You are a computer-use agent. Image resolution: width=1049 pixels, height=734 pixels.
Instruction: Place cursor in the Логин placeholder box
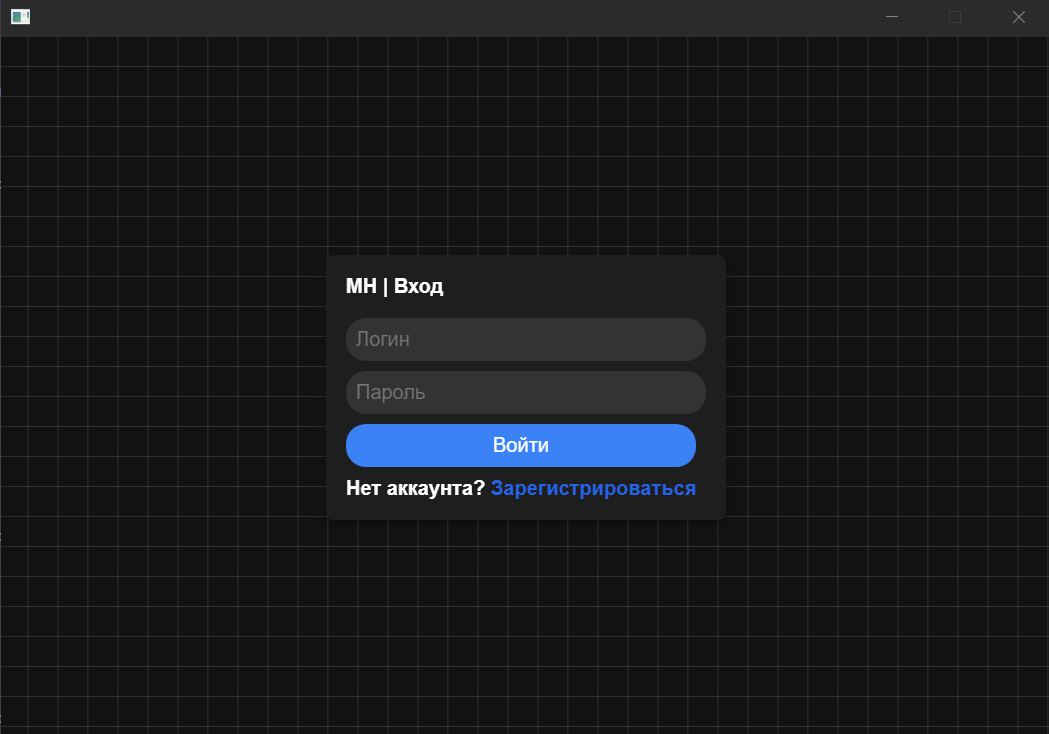click(x=525, y=339)
